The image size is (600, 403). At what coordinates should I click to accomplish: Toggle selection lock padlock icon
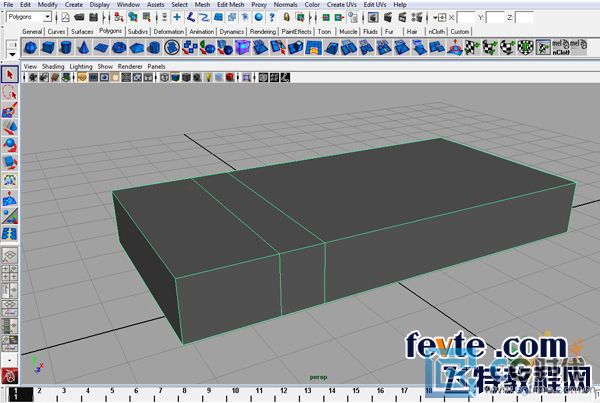pos(286,17)
